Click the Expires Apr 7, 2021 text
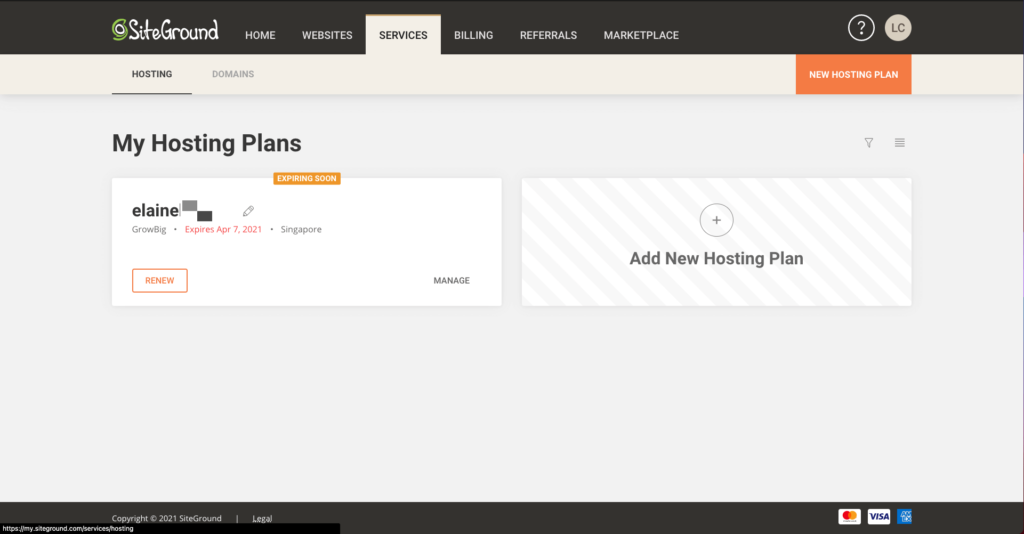 point(223,229)
